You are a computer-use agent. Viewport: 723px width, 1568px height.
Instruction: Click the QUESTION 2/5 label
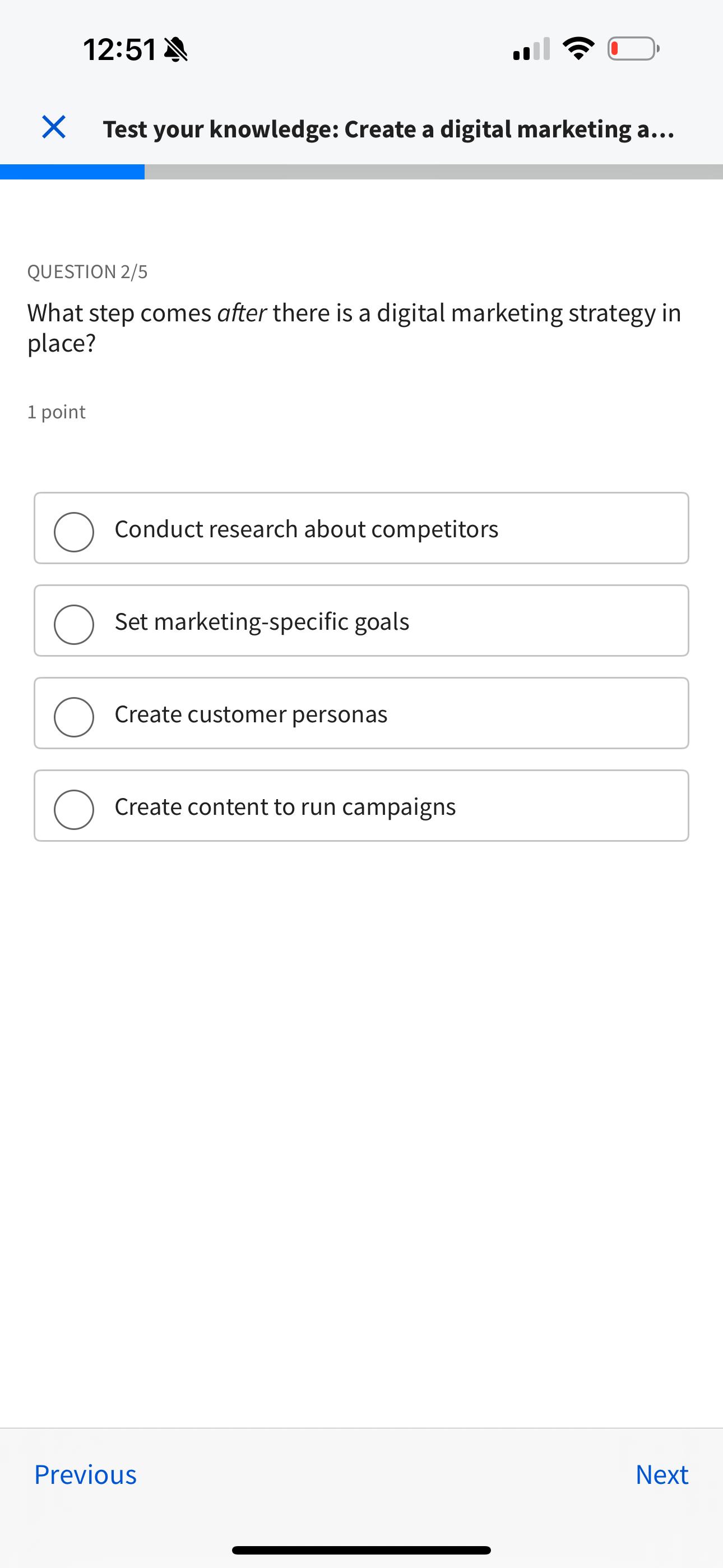click(x=89, y=271)
